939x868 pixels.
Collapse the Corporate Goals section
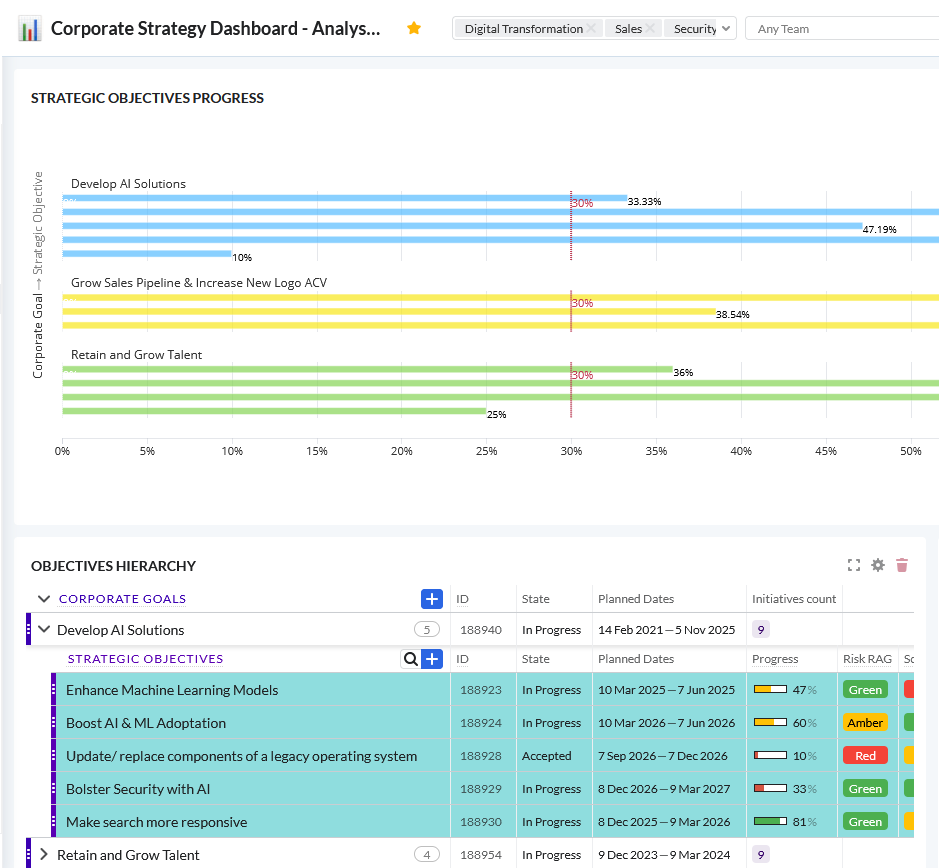tap(44, 599)
